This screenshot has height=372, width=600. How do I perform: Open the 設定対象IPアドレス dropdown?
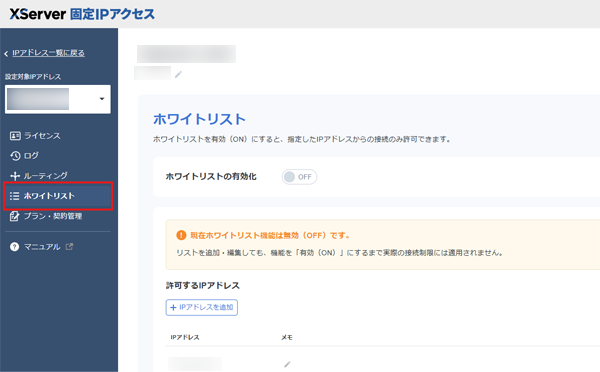[58, 99]
